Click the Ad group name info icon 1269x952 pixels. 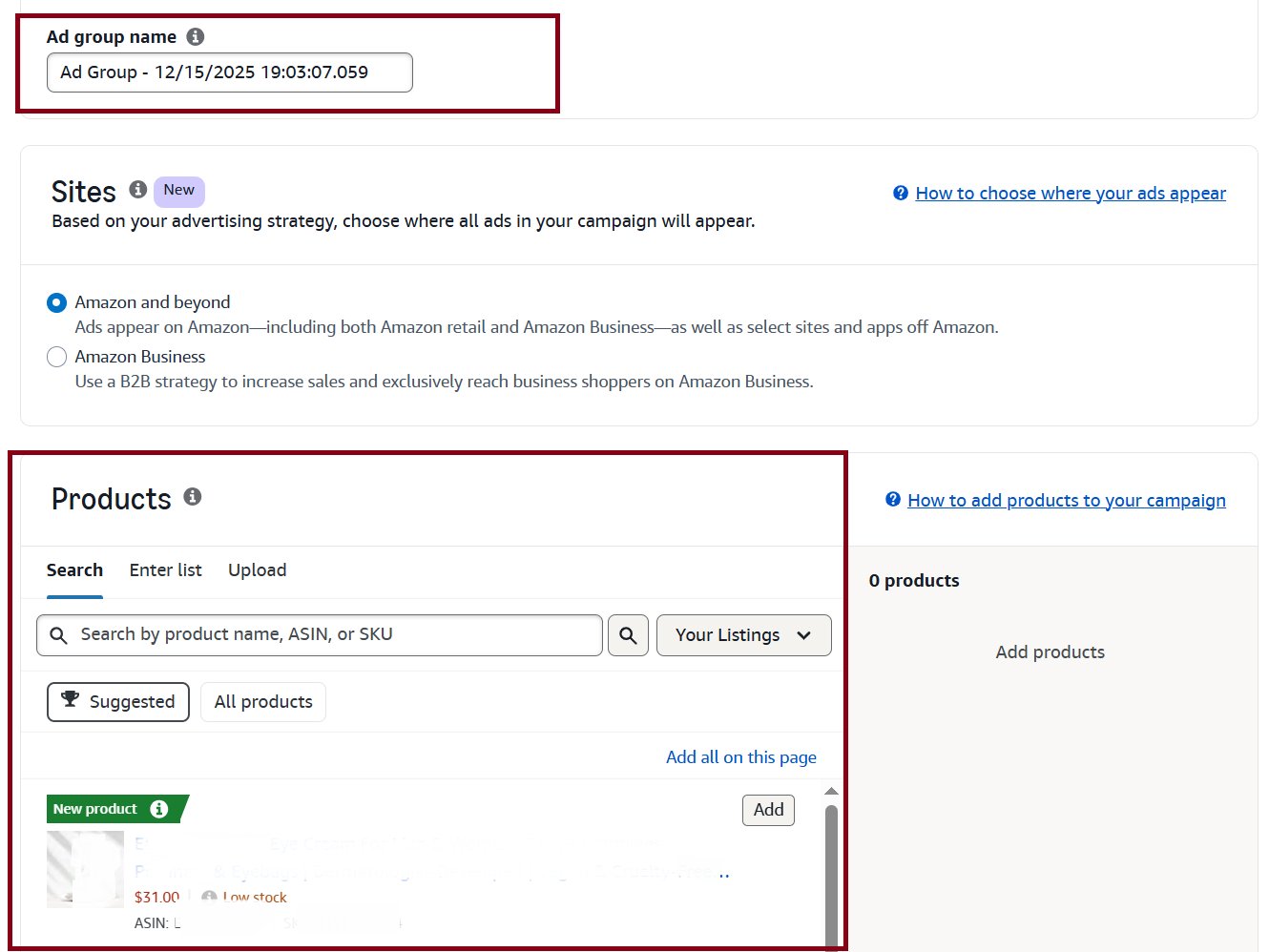(195, 36)
